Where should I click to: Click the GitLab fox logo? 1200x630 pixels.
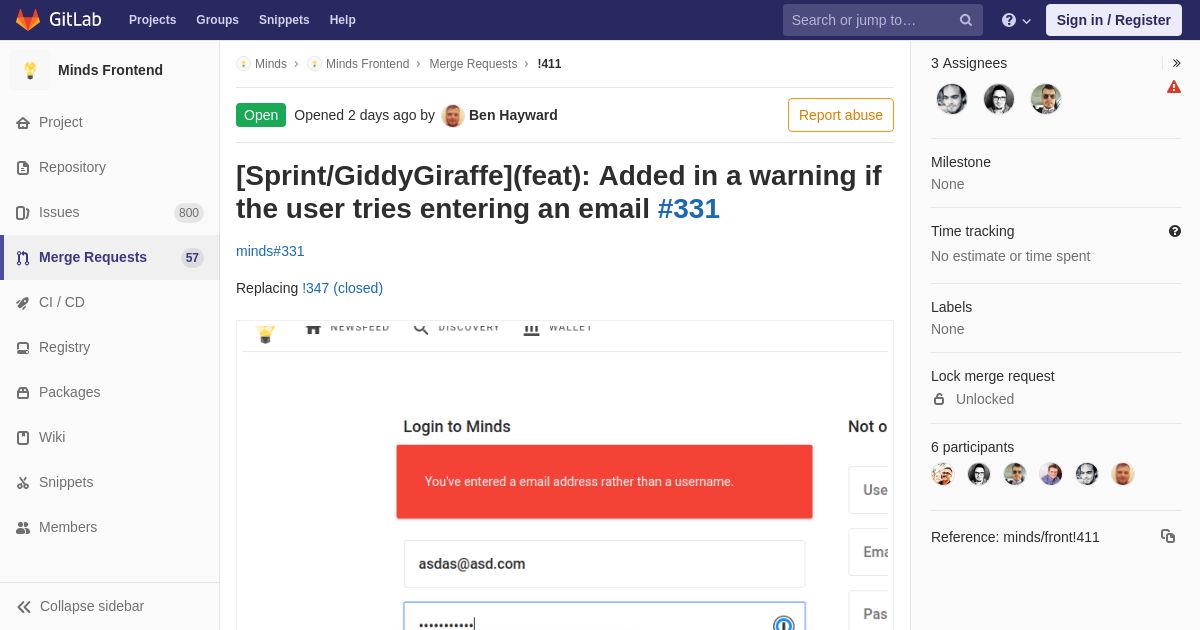(x=28, y=20)
